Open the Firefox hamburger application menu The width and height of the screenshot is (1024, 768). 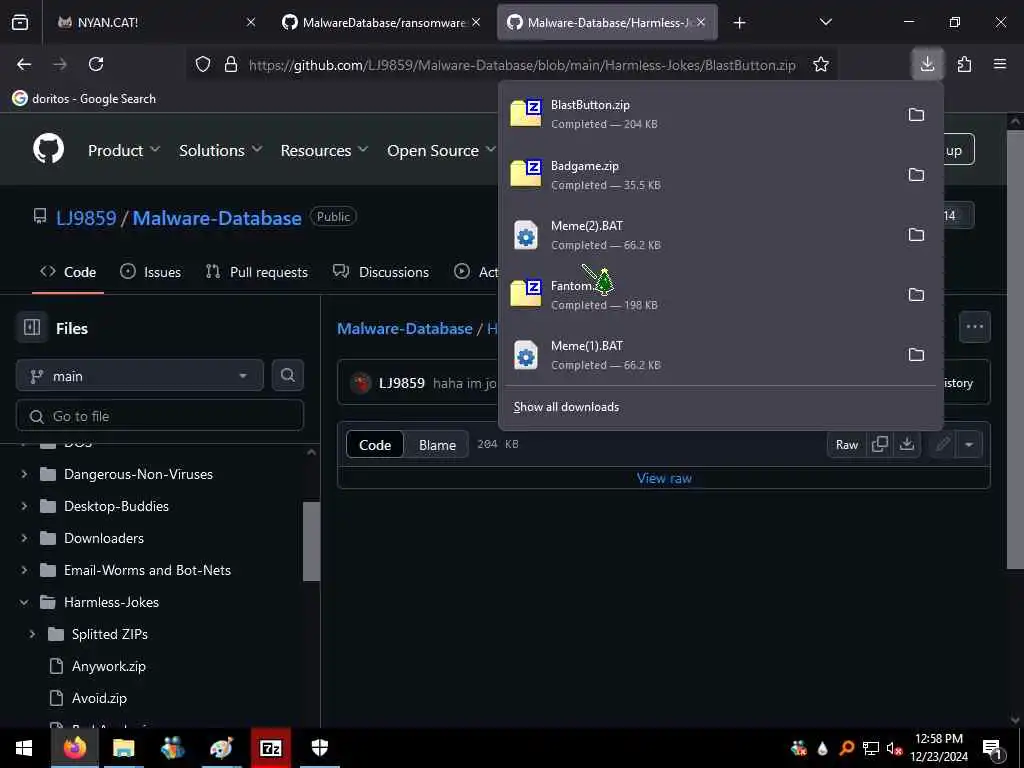1000,64
